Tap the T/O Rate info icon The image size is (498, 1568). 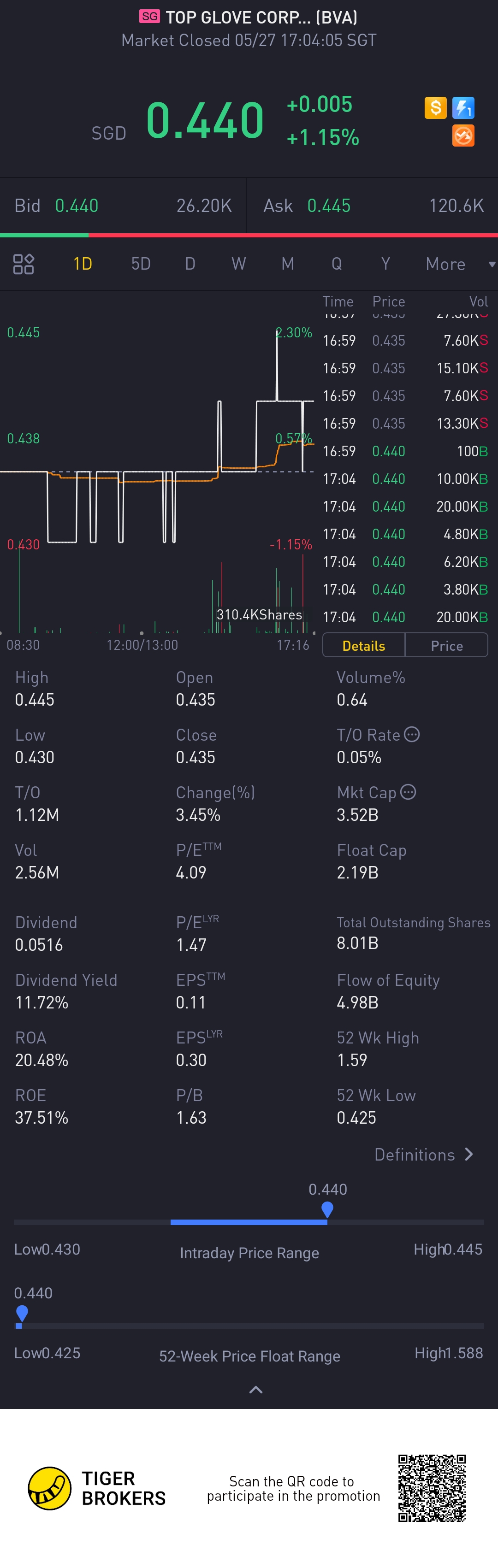pos(412,735)
